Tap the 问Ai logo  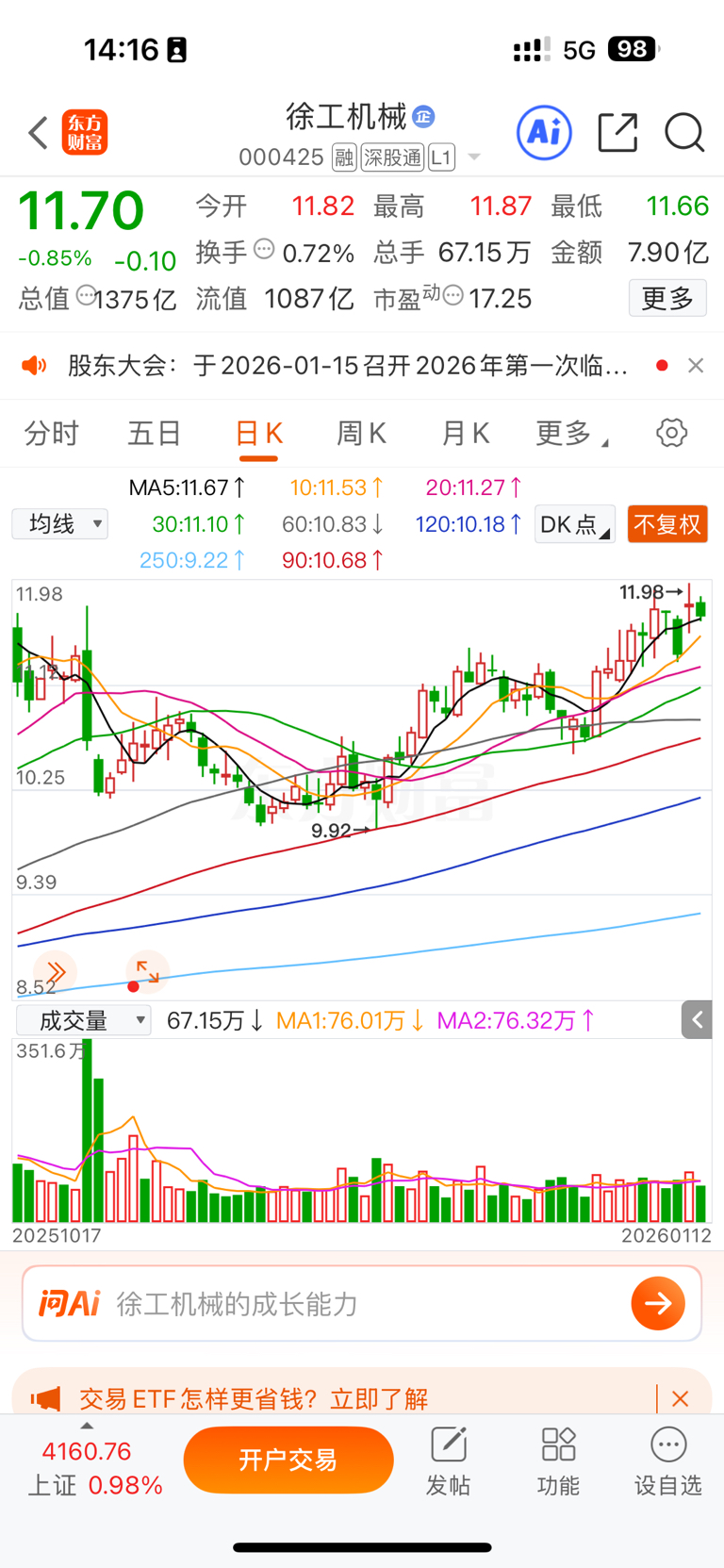(x=69, y=1304)
